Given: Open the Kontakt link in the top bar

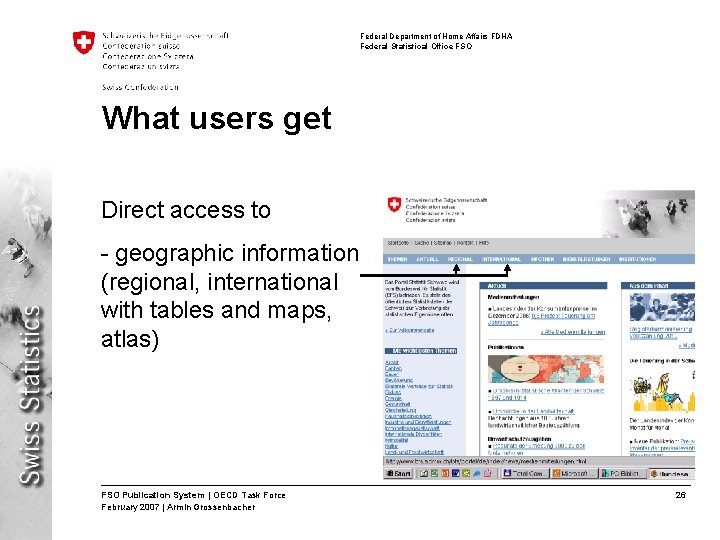Looking at the screenshot, I should pos(465,243).
